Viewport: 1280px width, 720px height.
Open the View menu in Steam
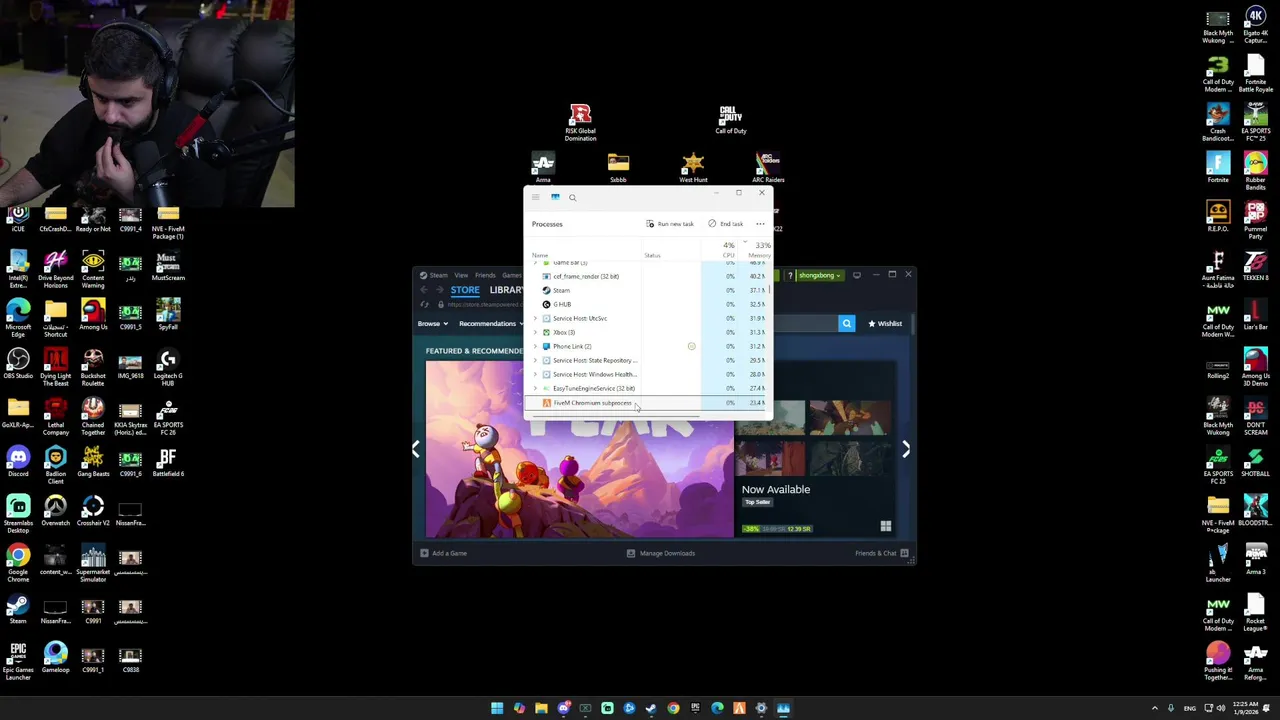tap(461, 275)
